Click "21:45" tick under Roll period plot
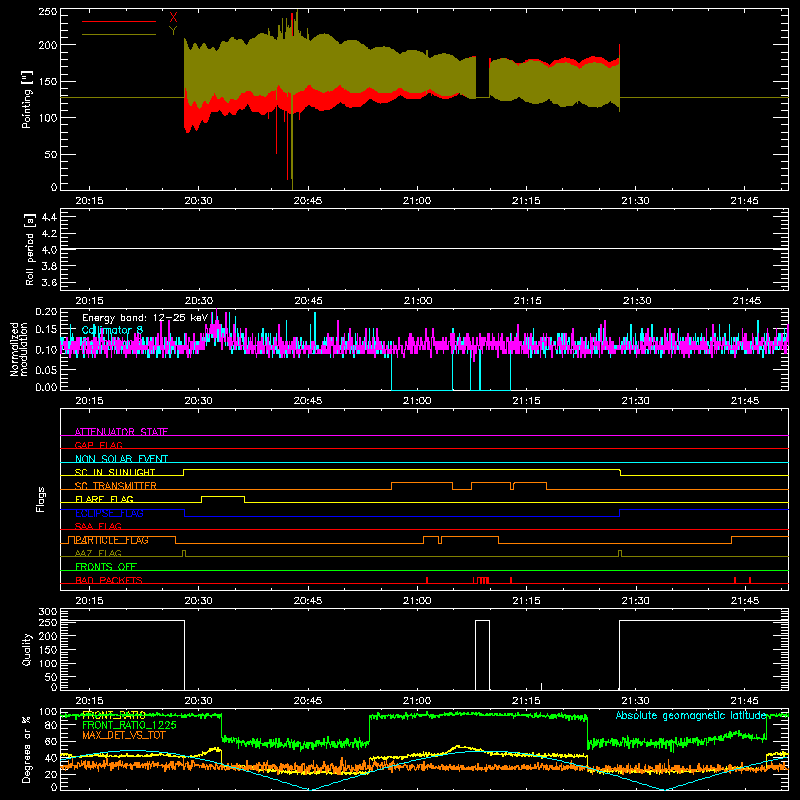The image size is (800, 800). pyautogui.click(x=746, y=301)
